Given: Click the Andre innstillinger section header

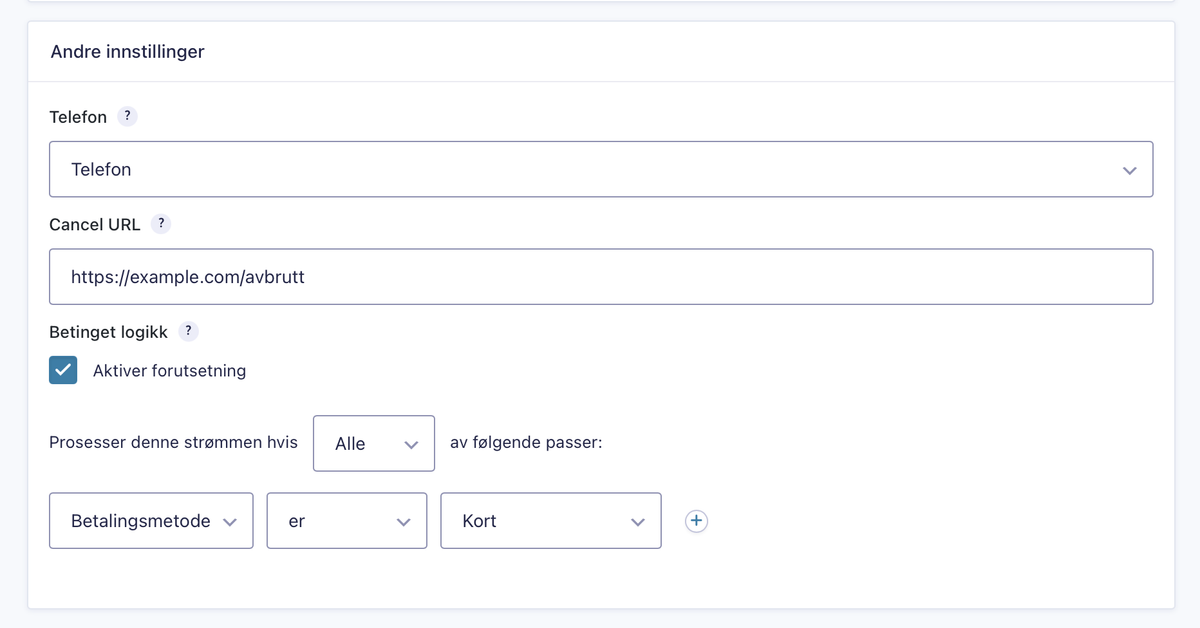Looking at the screenshot, I should coord(127,51).
